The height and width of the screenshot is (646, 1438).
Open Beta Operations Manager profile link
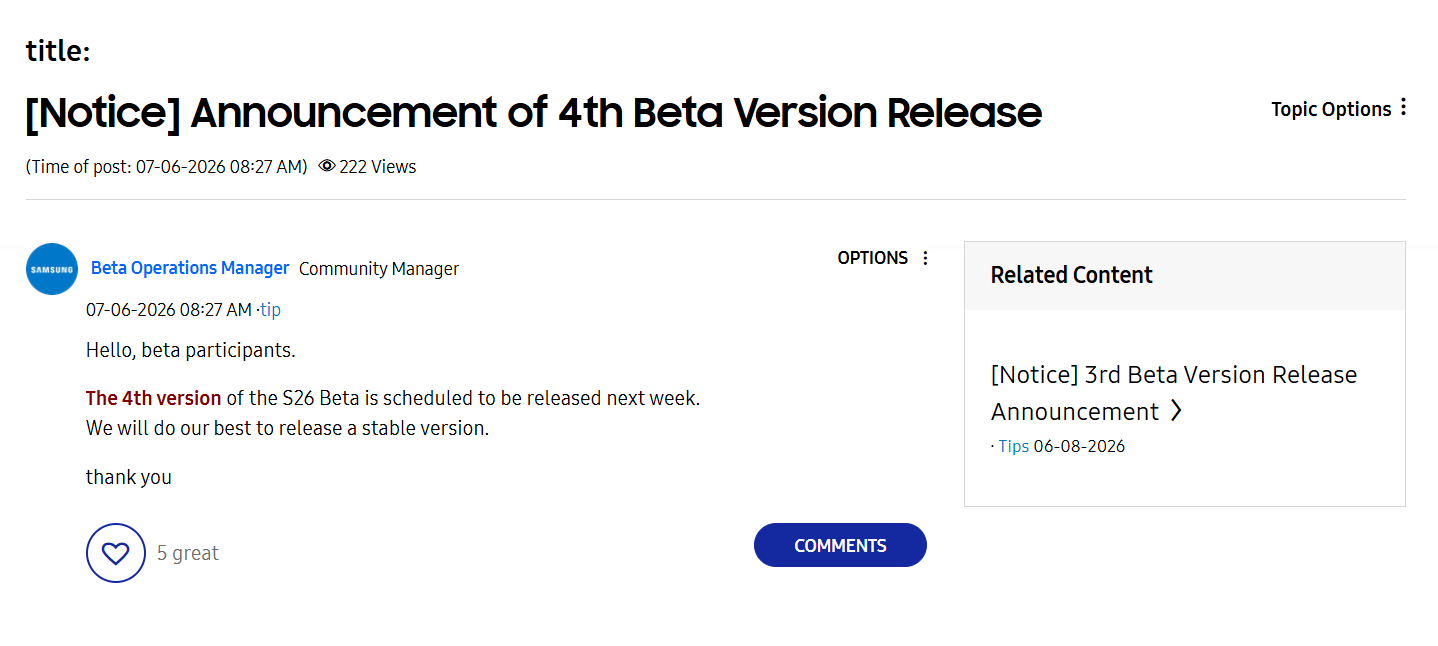tap(190, 268)
